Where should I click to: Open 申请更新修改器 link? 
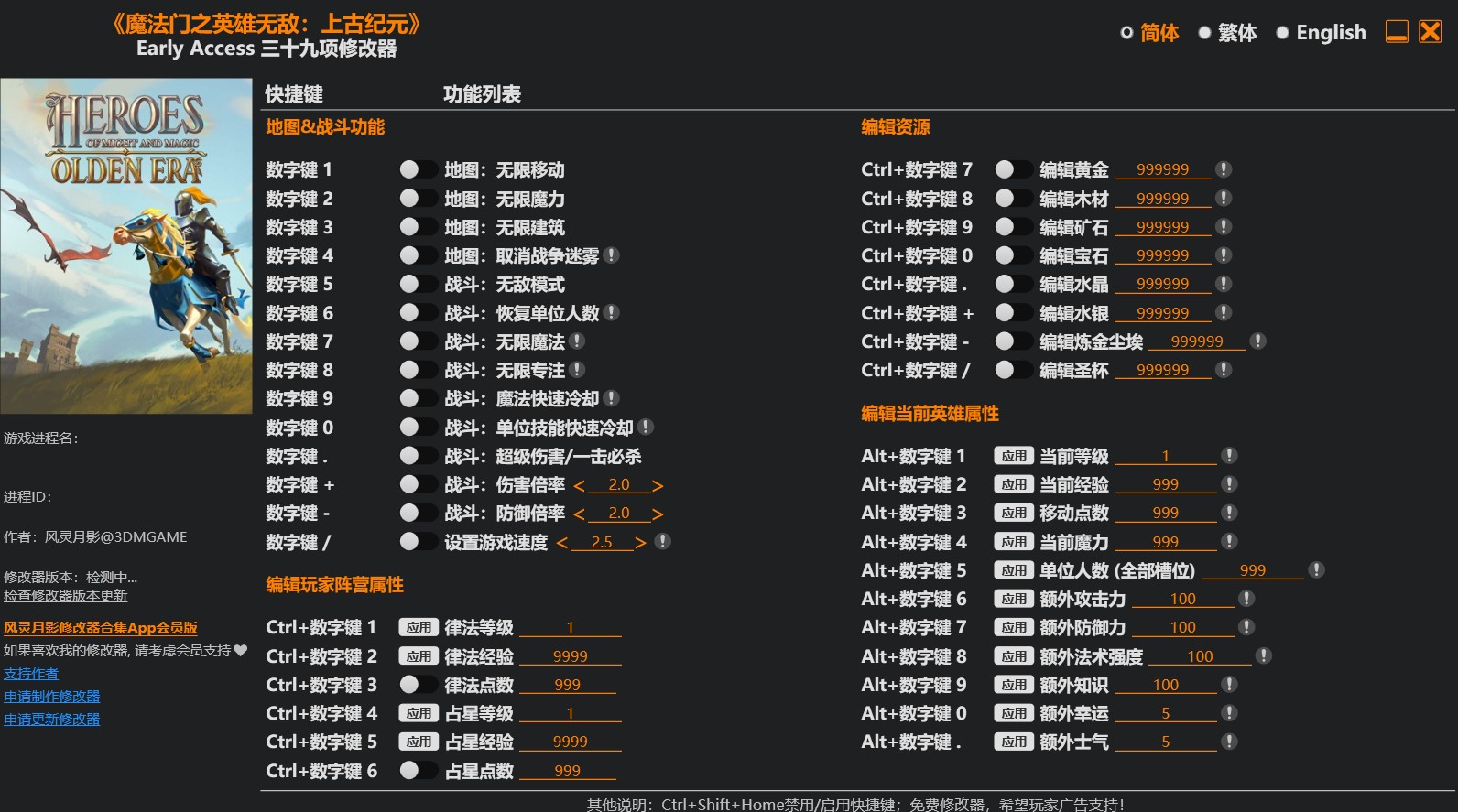[52, 720]
